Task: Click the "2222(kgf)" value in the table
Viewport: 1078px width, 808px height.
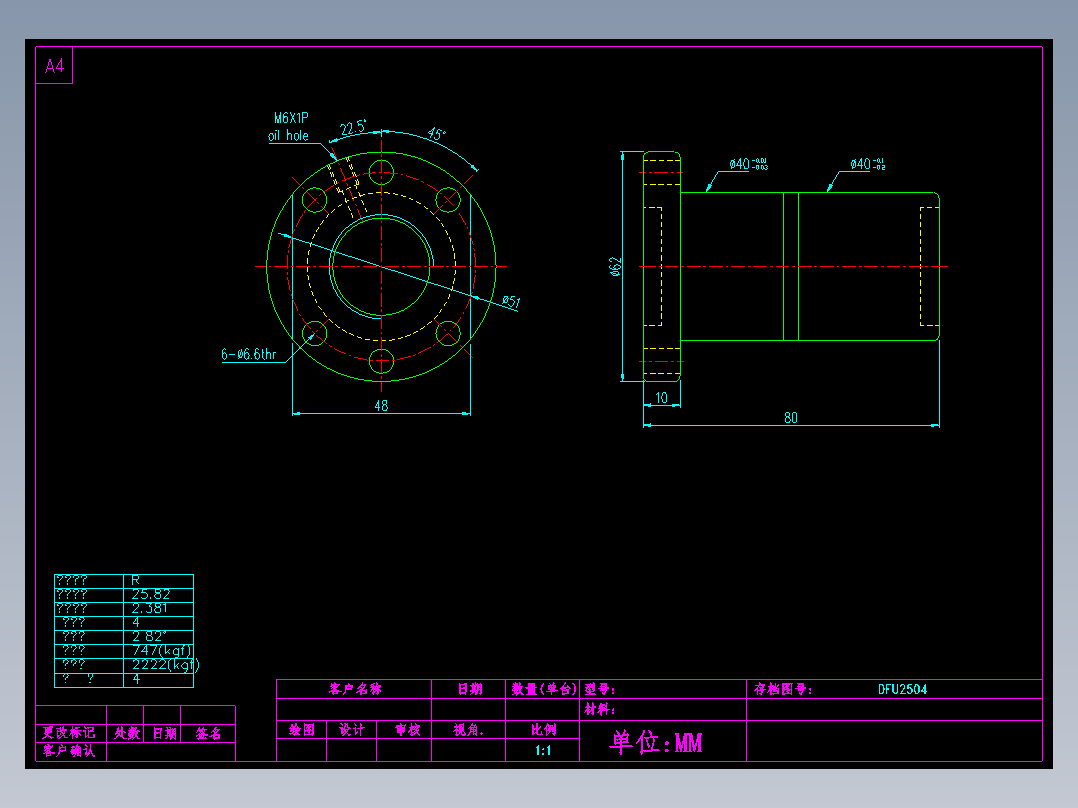Action: [x=165, y=664]
